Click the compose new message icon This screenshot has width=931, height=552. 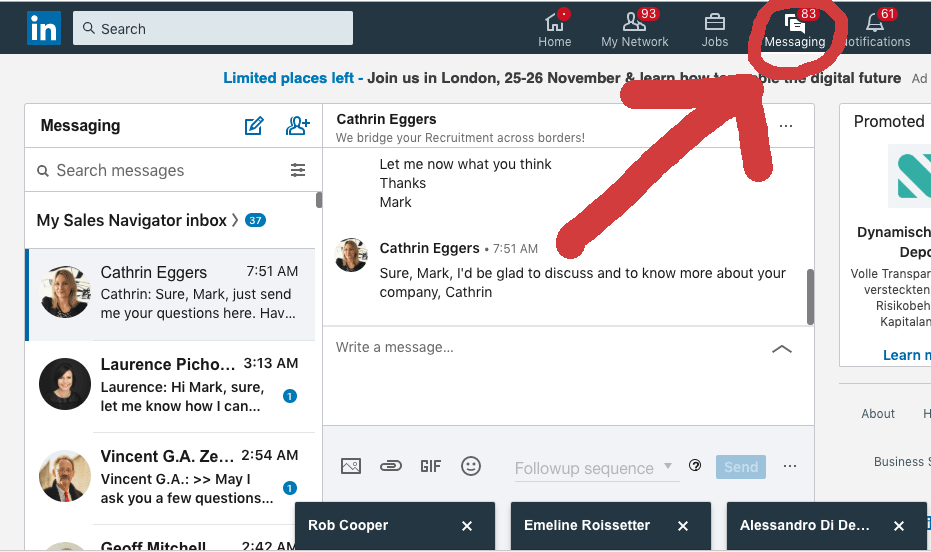pos(254,126)
